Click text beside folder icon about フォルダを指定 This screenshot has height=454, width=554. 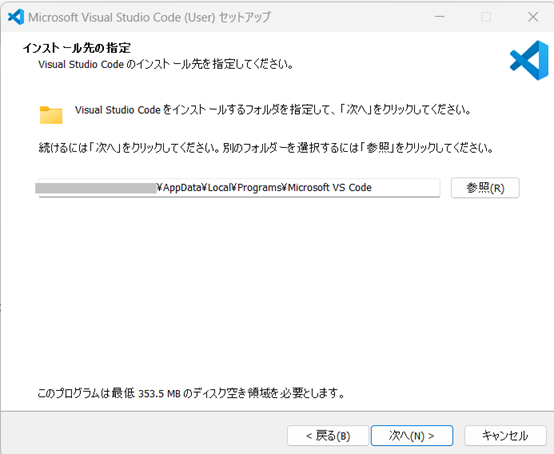pos(273,110)
